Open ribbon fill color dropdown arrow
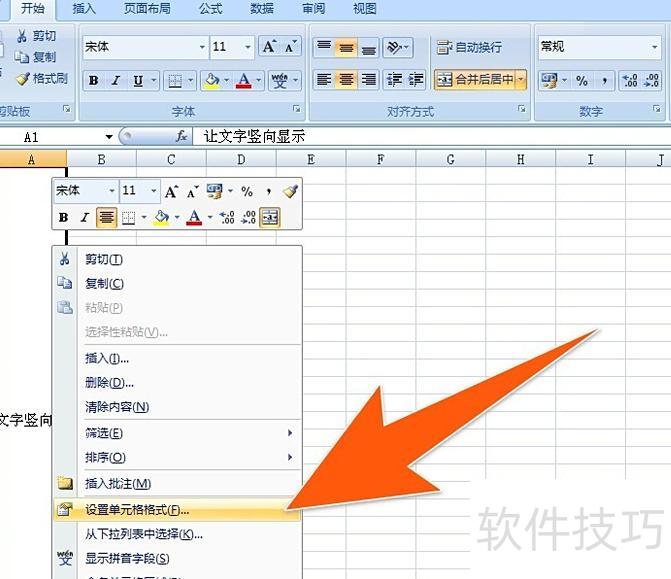 (x=226, y=80)
